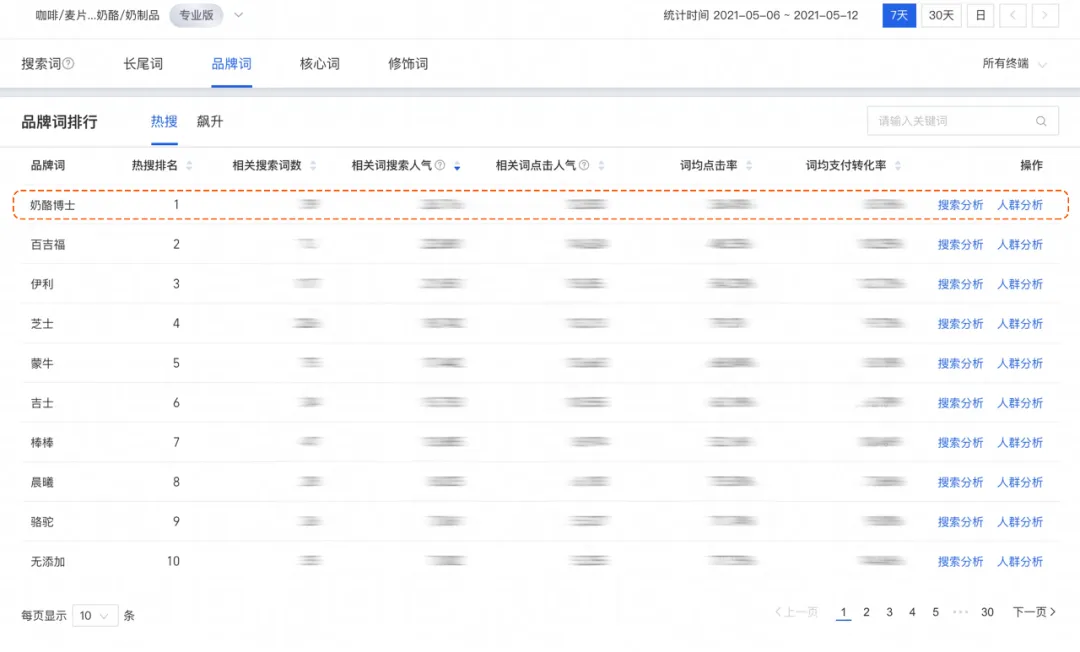This screenshot has height=652, width=1080.
Task: Switch to the 长尾词 tab
Action: (x=143, y=63)
